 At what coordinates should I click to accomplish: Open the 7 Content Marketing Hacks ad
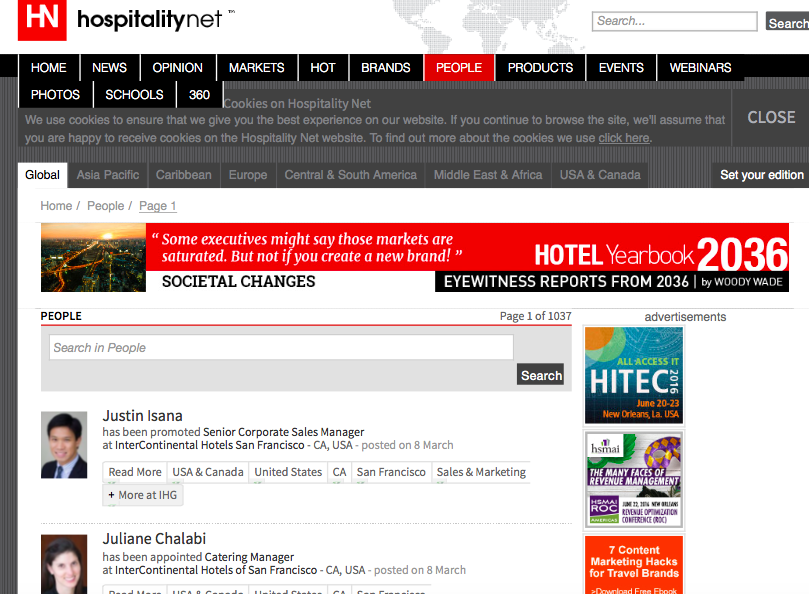[x=634, y=565]
